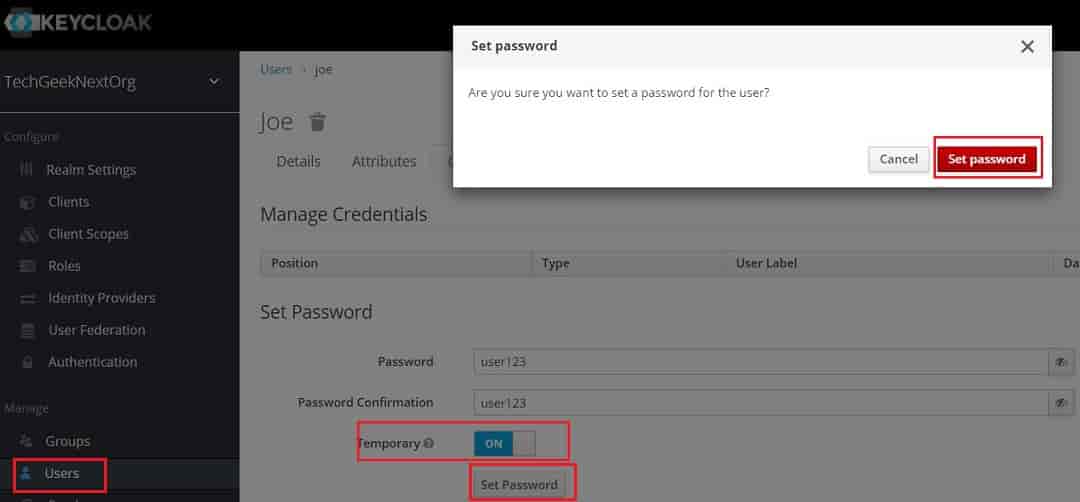This screenshot has height=502, width=1080.
Task: Click the Identity Providers arrows icon
Action: (28, 298)
